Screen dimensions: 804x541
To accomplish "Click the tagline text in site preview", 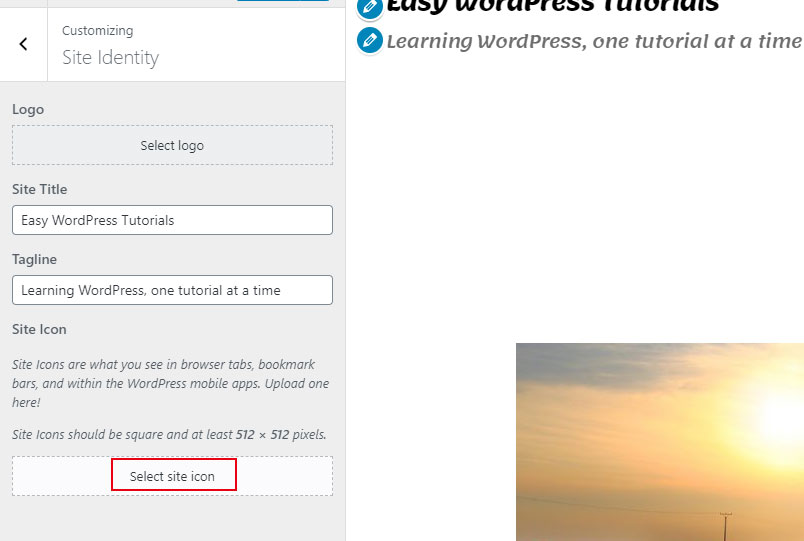I will click(594, 41).
